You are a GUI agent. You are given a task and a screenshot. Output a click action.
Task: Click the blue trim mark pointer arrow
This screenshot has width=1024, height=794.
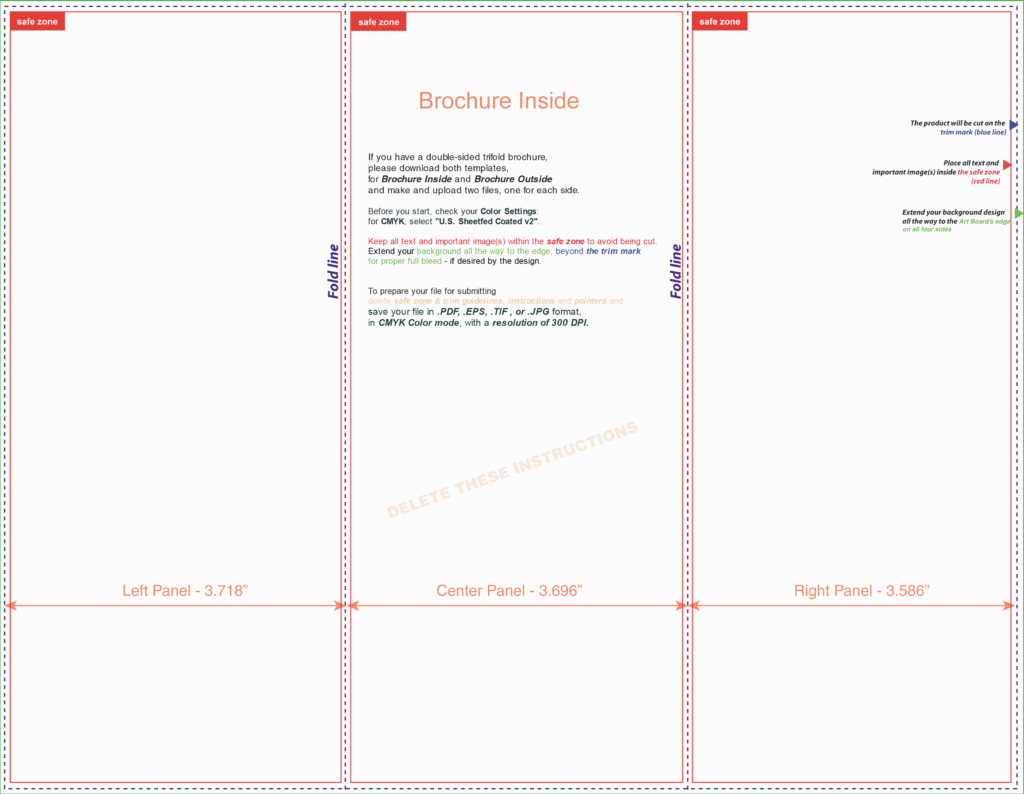pos(1013,125)
